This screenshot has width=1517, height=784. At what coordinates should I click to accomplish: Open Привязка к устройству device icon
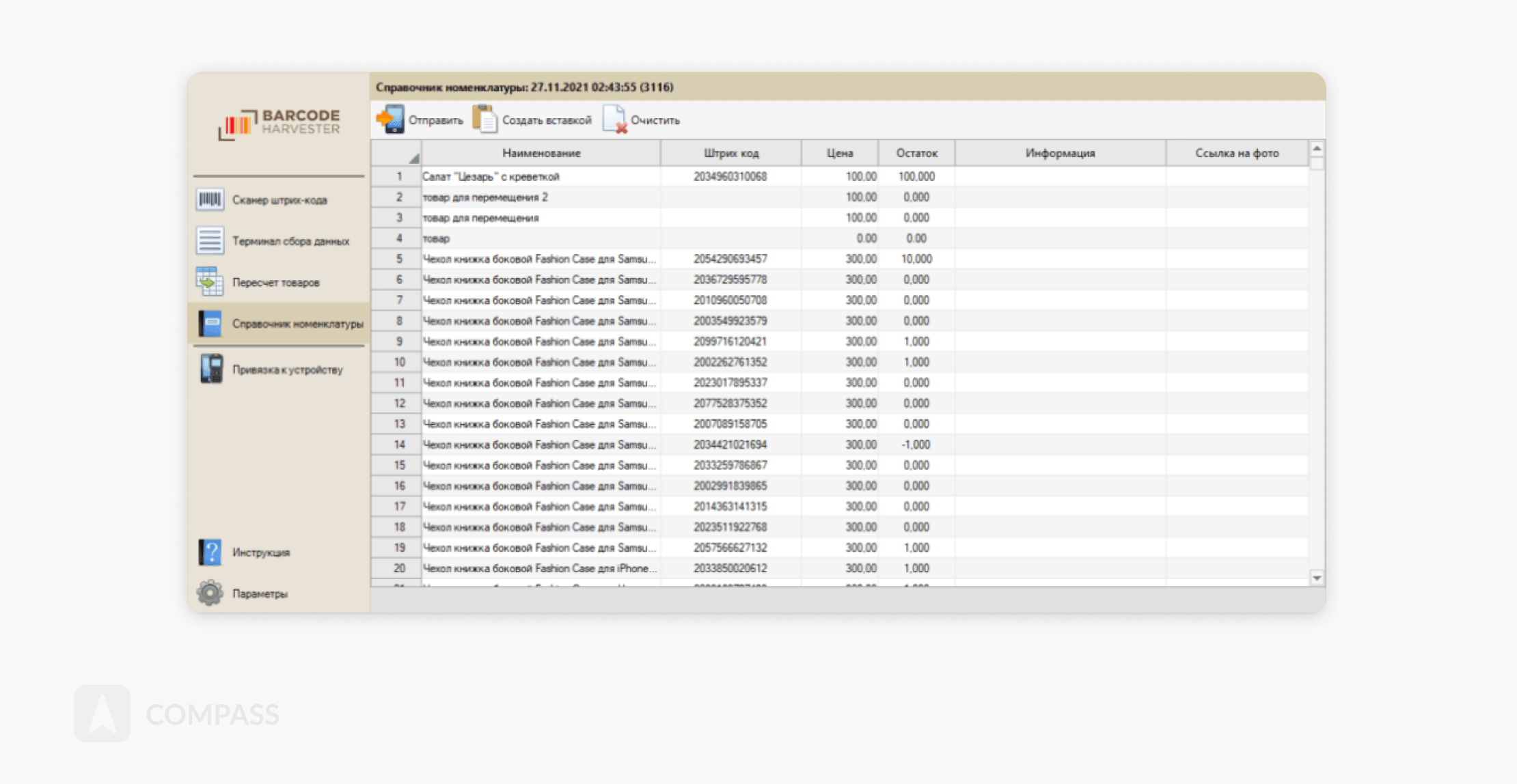(211, 369)
